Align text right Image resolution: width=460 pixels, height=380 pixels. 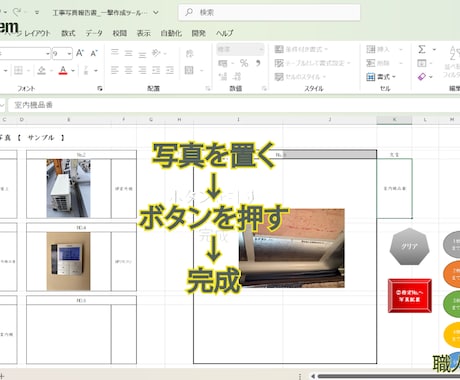(x=142, y=70)
